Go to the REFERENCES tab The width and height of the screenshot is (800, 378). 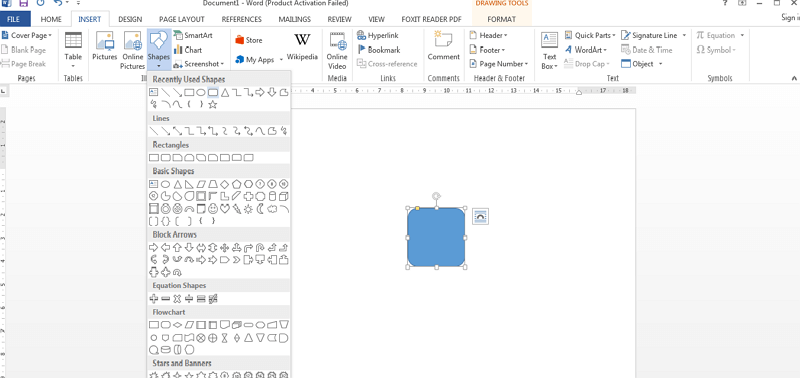pyautogui.click(x=242, y=19)
